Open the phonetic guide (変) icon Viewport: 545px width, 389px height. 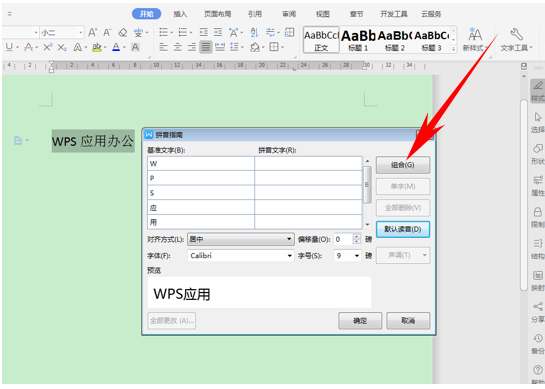[138, 33]
